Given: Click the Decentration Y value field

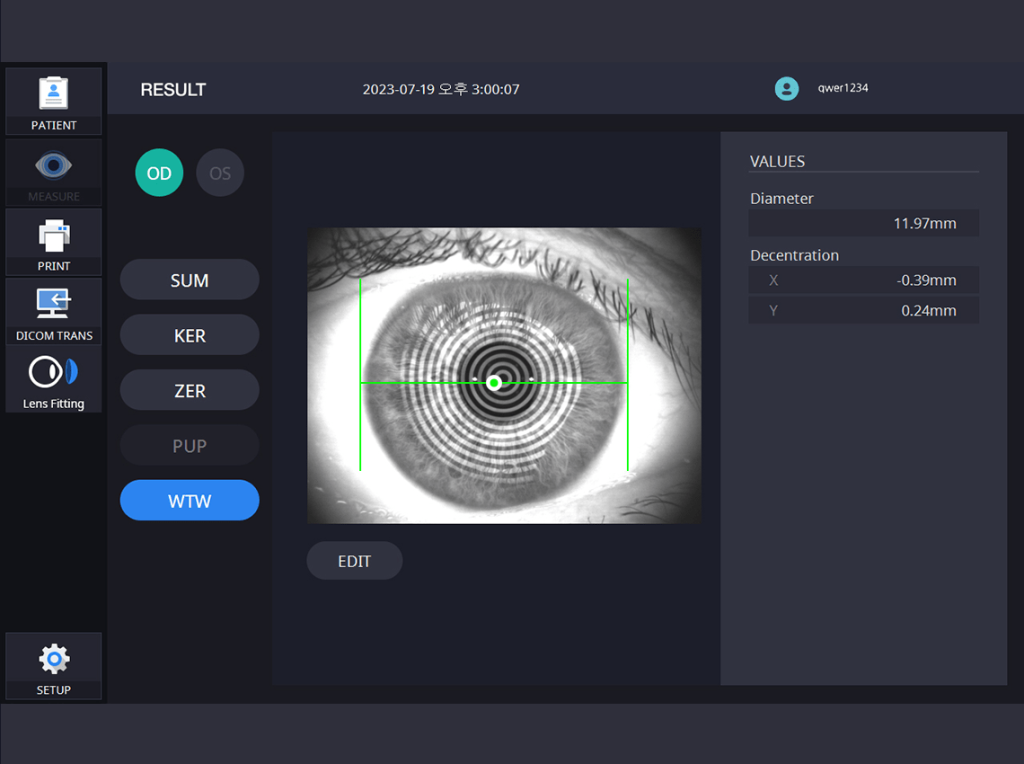Looking at the screenshot, I should click(x=864, y=310).
